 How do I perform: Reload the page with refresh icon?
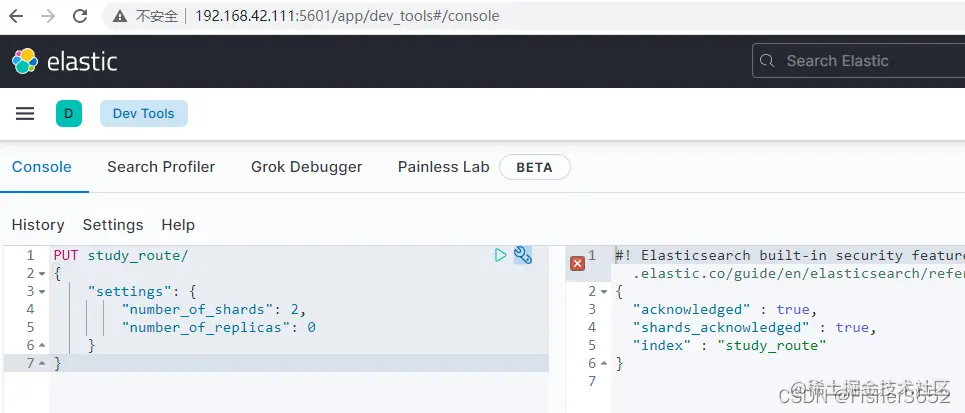click(80, 16)
